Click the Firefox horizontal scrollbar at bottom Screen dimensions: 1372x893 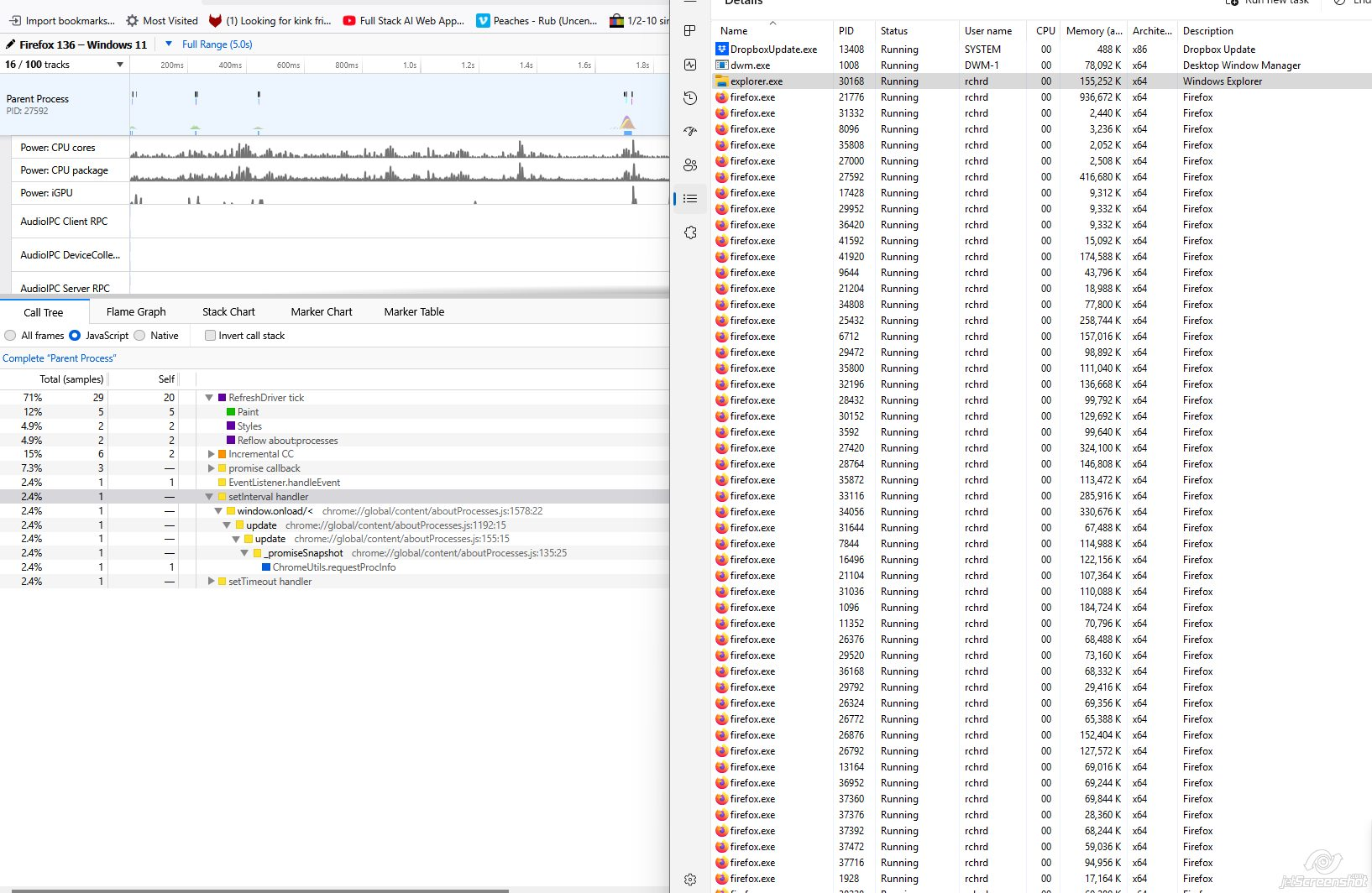point(260,890)
